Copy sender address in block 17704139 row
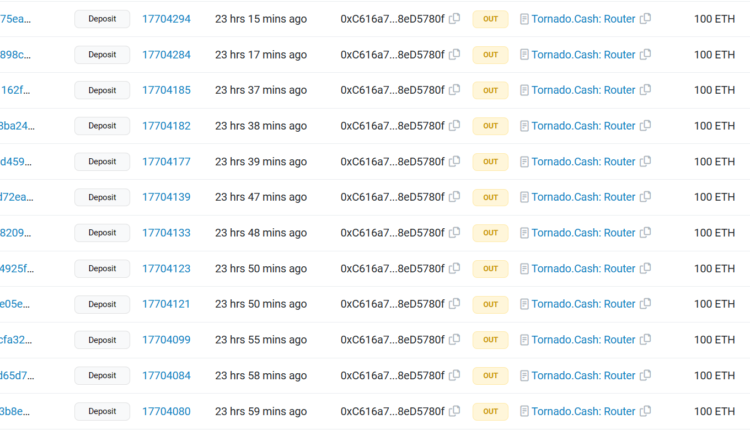Screen dimensions: 750x430 coord(455,197)
